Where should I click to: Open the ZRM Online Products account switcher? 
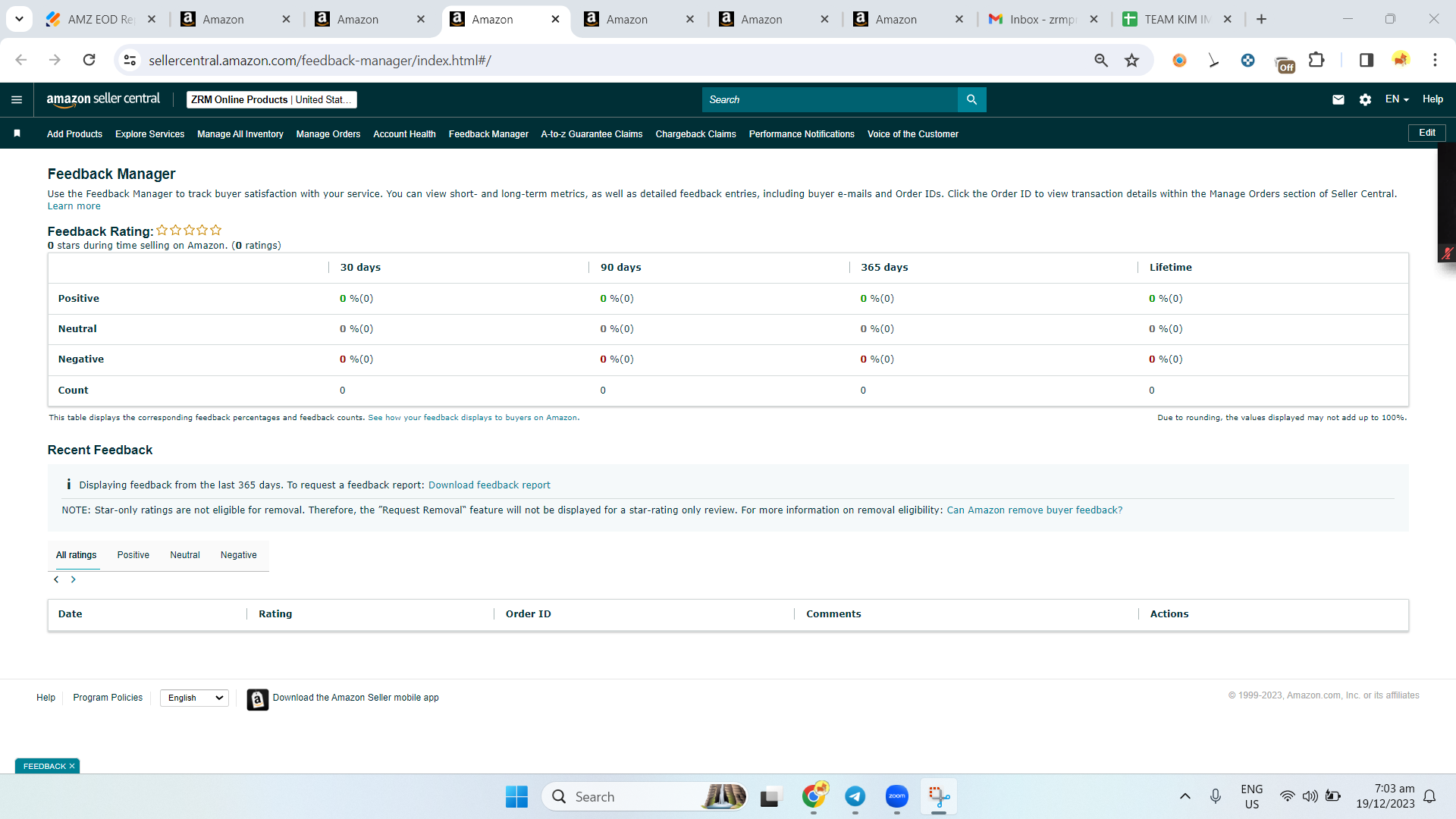click(x=271, y=99)
